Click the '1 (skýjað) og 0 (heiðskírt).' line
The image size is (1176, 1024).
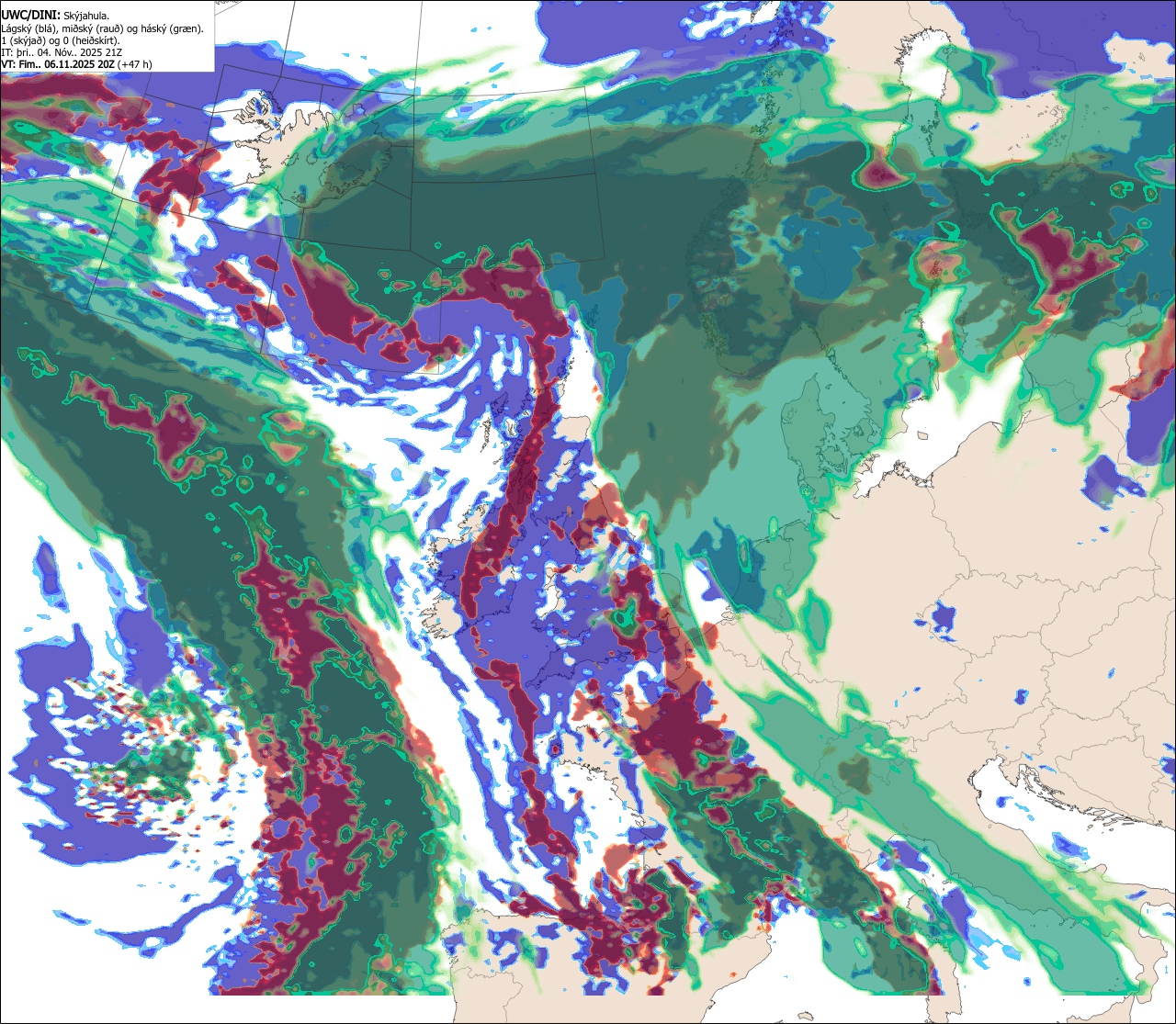(61, 40)
